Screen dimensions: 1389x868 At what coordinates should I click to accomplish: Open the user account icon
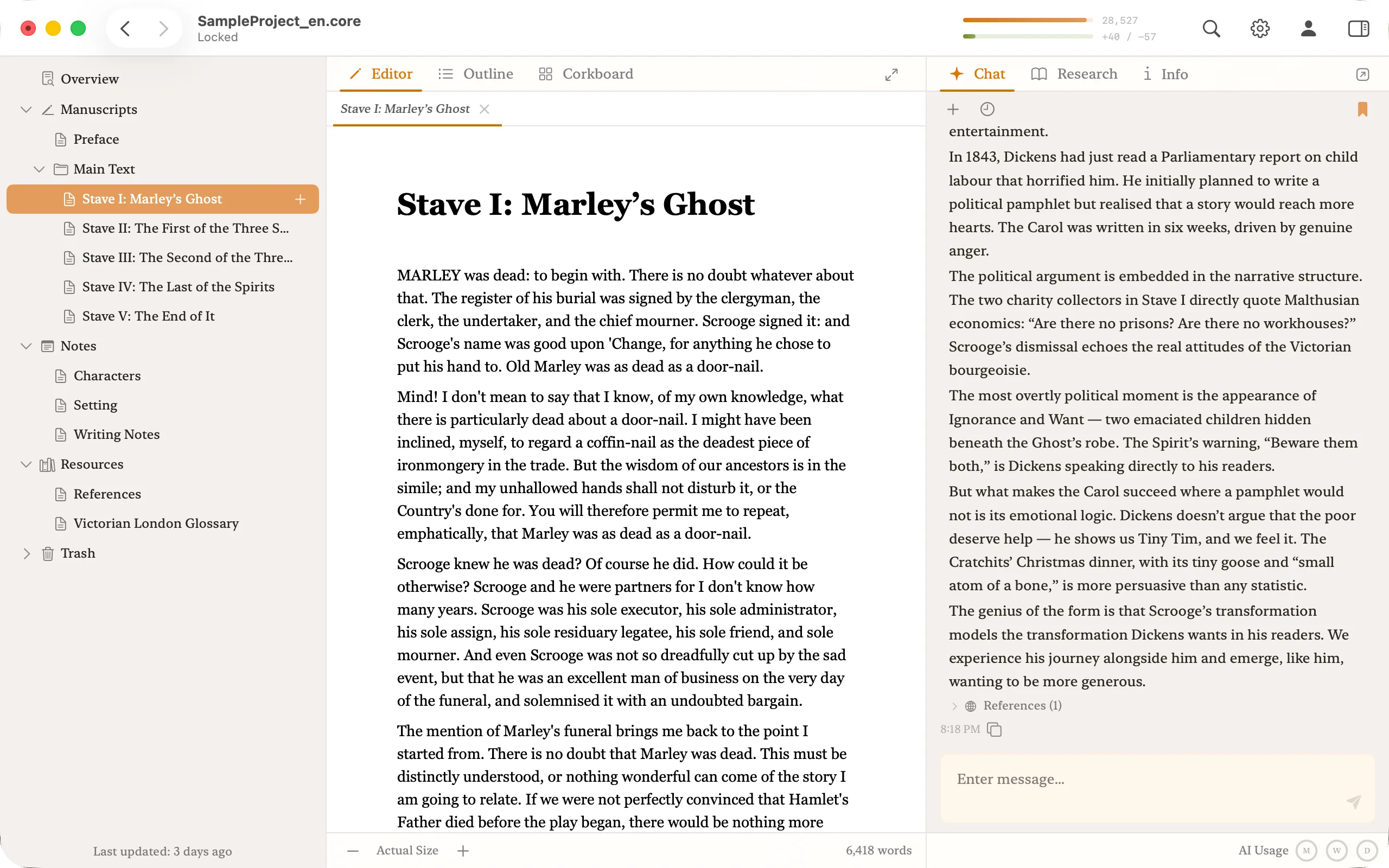[1308, 28]
